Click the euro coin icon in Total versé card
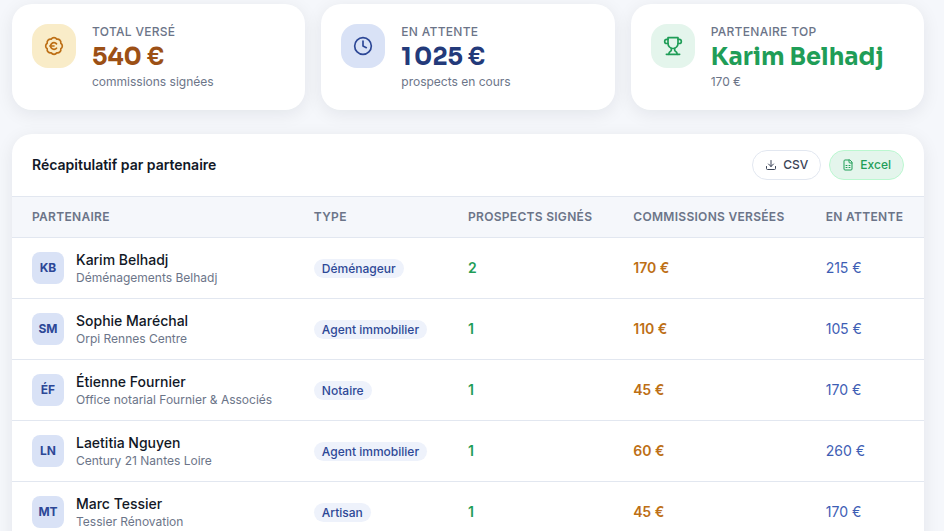Screen dimensions: 944x531 click(54, 46)
